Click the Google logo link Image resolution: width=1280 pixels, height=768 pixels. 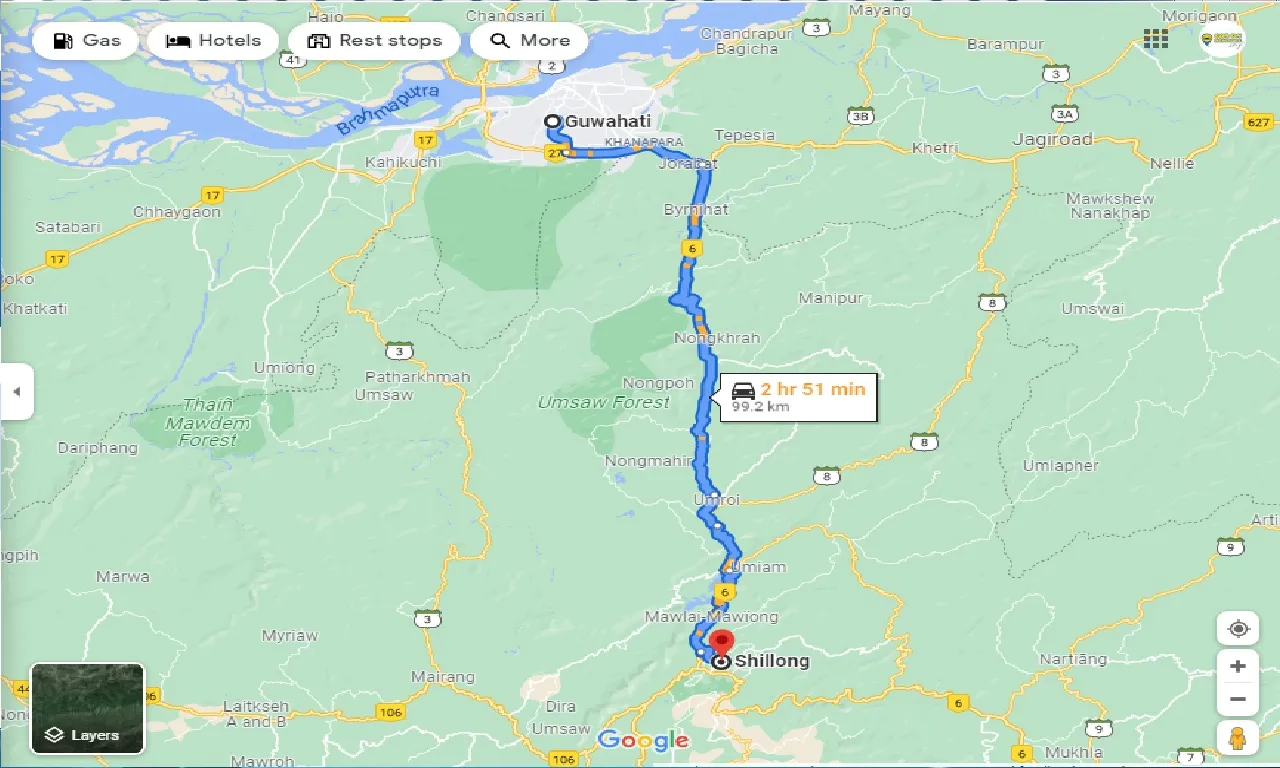[643, 741]
